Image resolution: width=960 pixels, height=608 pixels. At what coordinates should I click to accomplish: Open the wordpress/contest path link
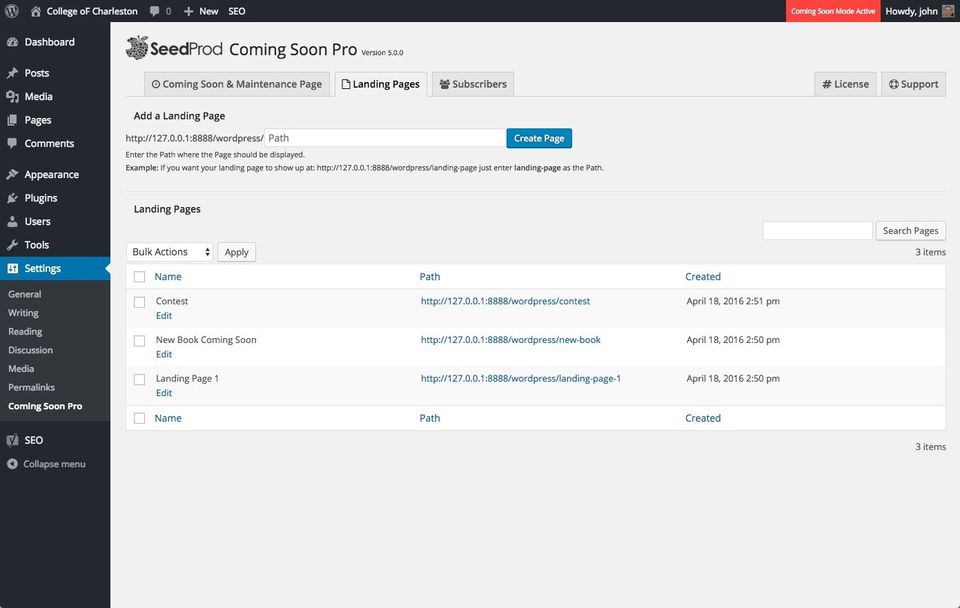(x=505, y=301)
